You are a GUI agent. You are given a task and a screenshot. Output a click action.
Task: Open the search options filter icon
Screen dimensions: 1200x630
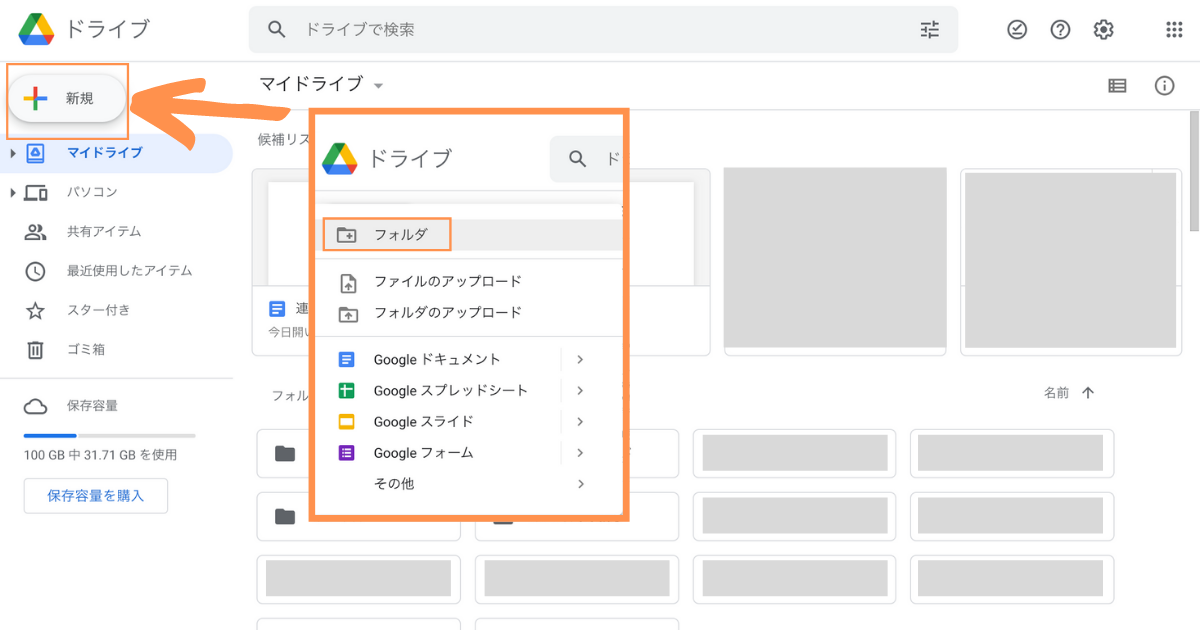coord(929,30)
